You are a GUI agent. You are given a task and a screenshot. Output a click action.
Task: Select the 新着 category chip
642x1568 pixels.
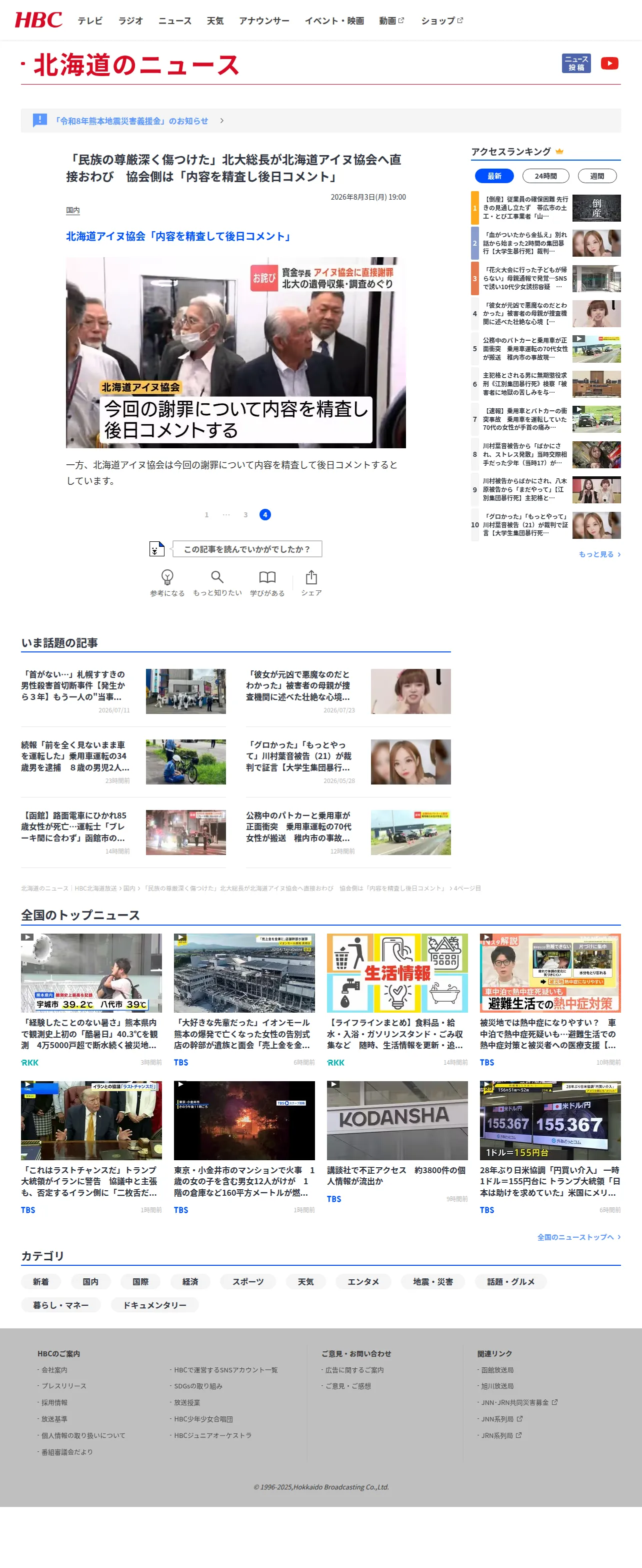point(41,1281)
